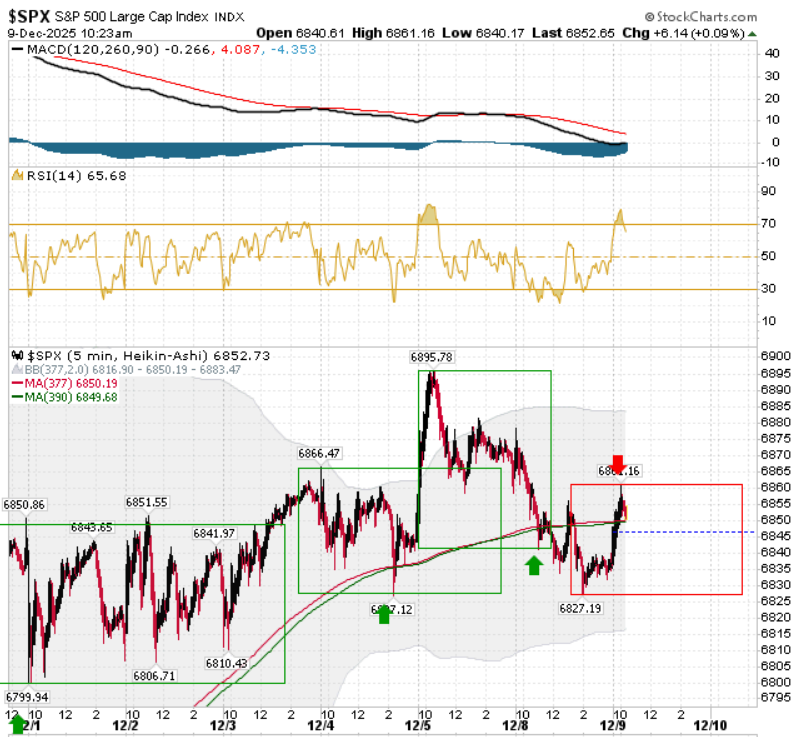The image size is (802, 737).
Task: Click the 6895.78 high price label
Action: coord(432,357)
